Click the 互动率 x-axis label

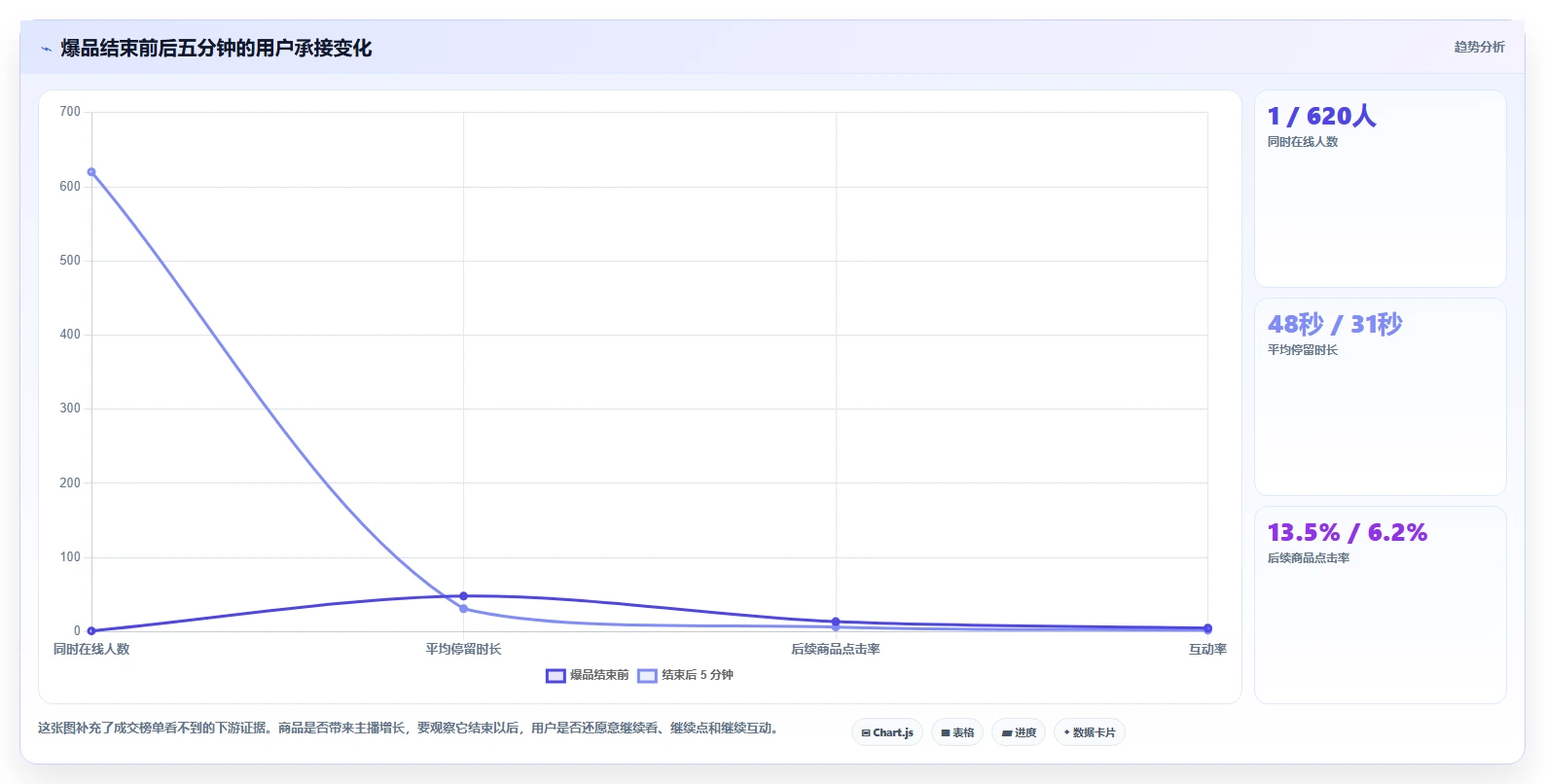point(1207,649)
